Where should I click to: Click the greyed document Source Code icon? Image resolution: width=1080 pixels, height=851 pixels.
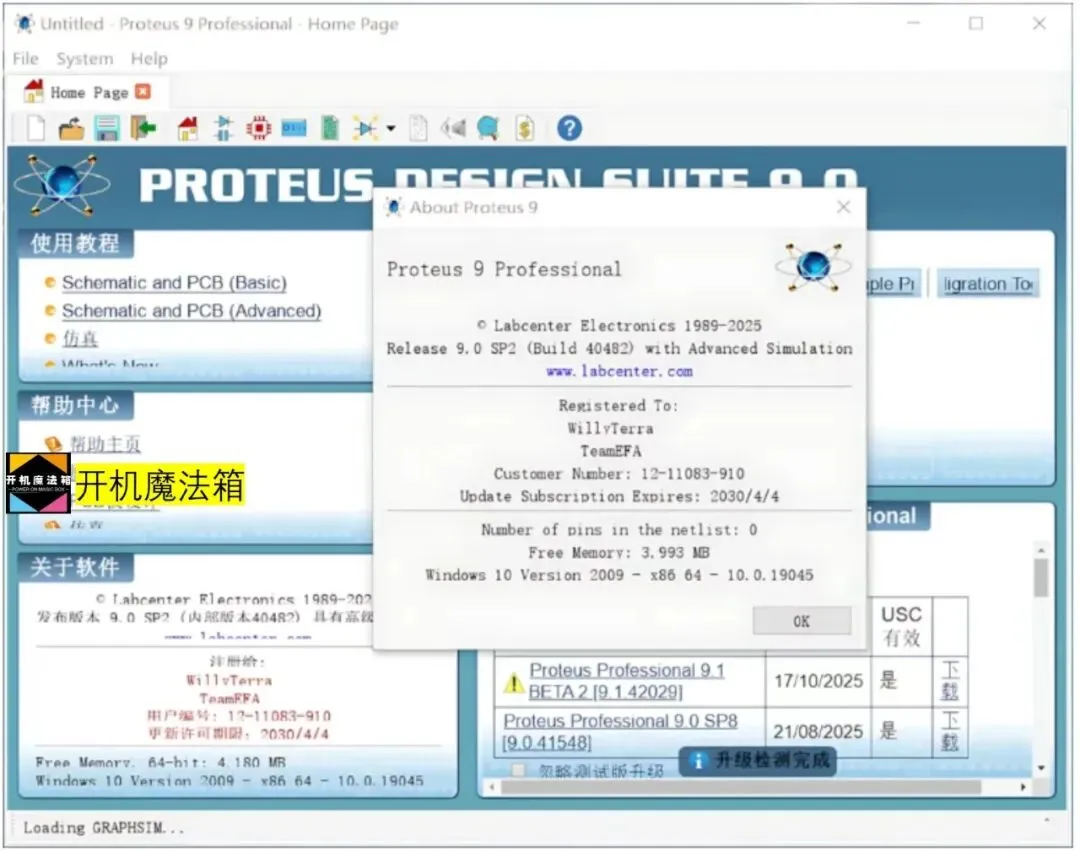click(x=418, y=129)
